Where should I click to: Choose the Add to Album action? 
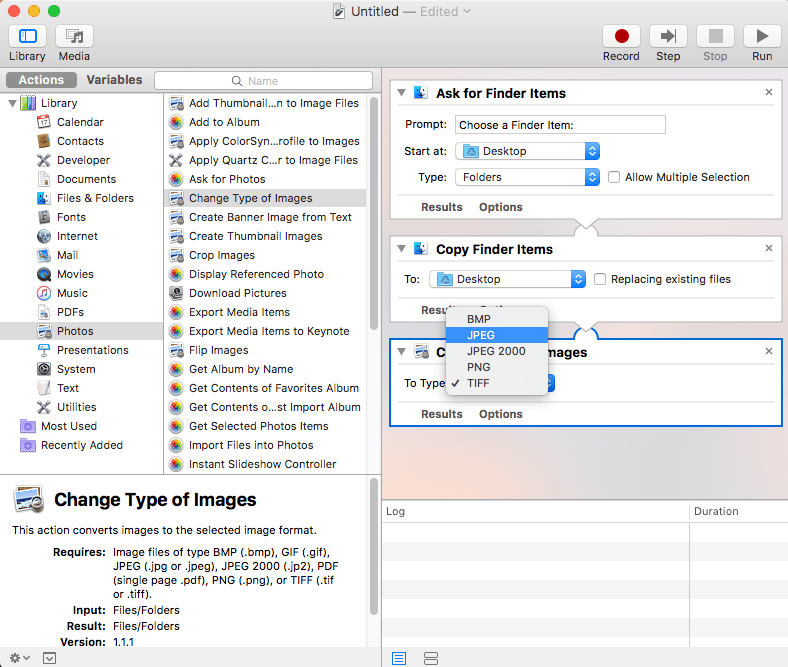click(x=224, y=122)
